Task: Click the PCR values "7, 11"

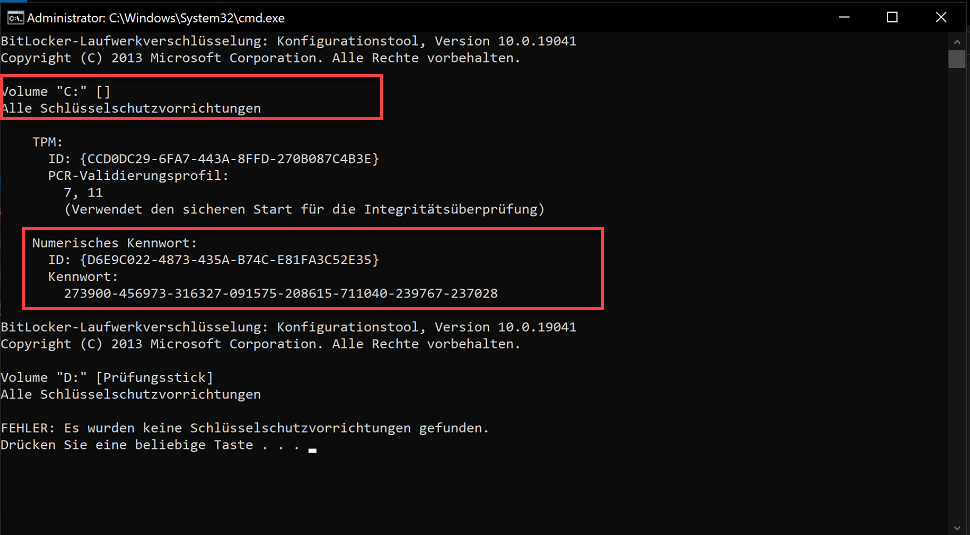Action: point(83,193)
